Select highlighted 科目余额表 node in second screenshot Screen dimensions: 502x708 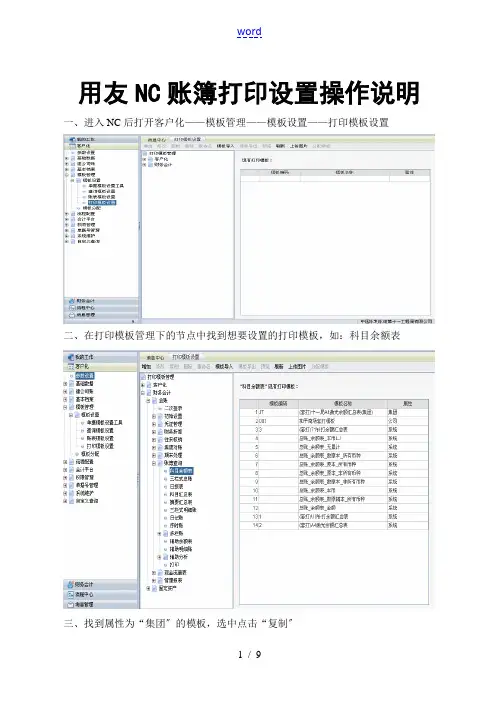181,470
